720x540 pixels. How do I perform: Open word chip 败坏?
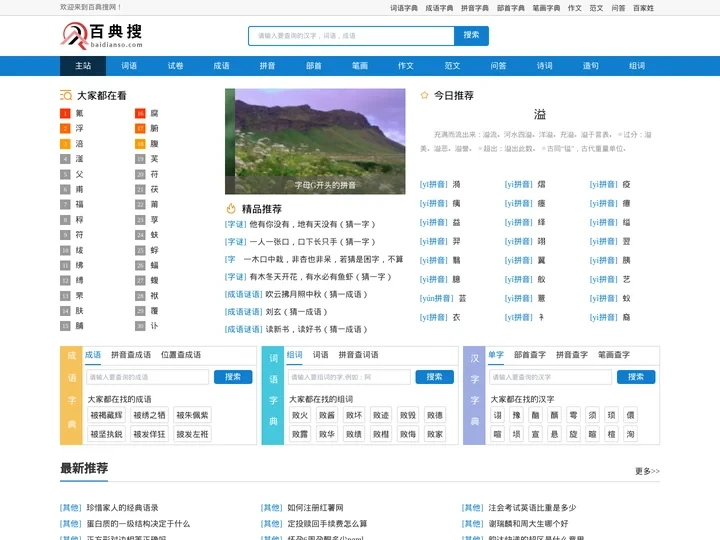[x=354, y=415]
